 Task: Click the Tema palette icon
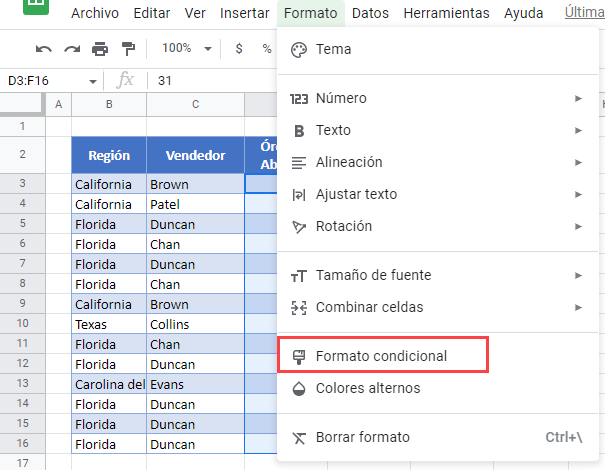pyautogui.click(x=299, y=50)
